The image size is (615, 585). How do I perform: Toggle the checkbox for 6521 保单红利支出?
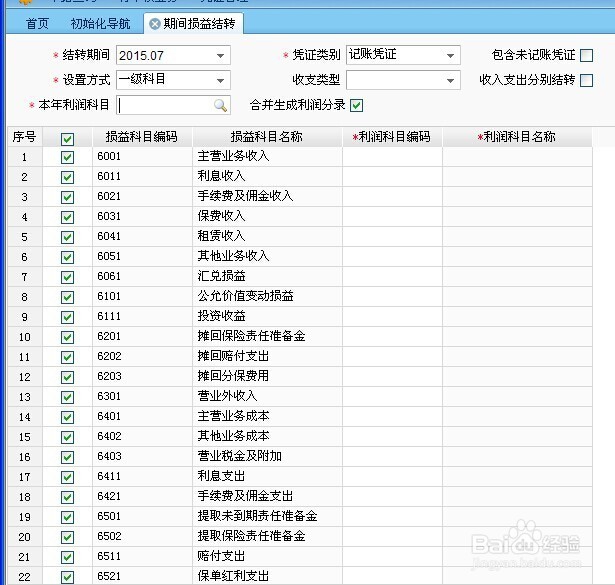coord(67,577)
